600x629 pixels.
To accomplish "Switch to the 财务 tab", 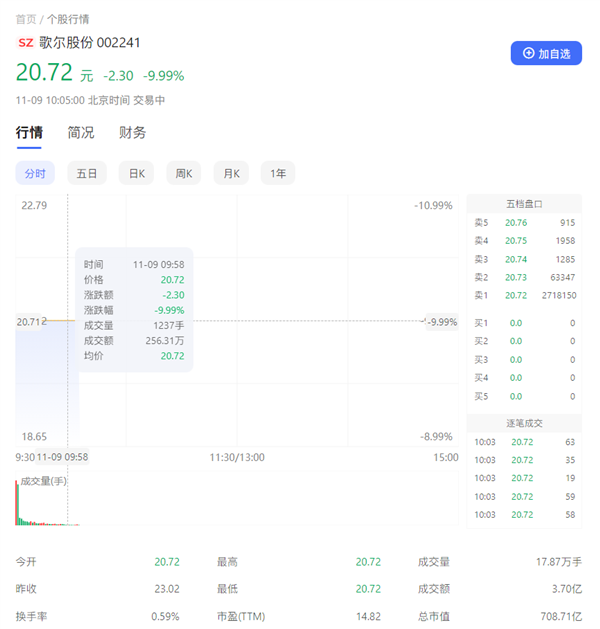I will coord(132,132).
